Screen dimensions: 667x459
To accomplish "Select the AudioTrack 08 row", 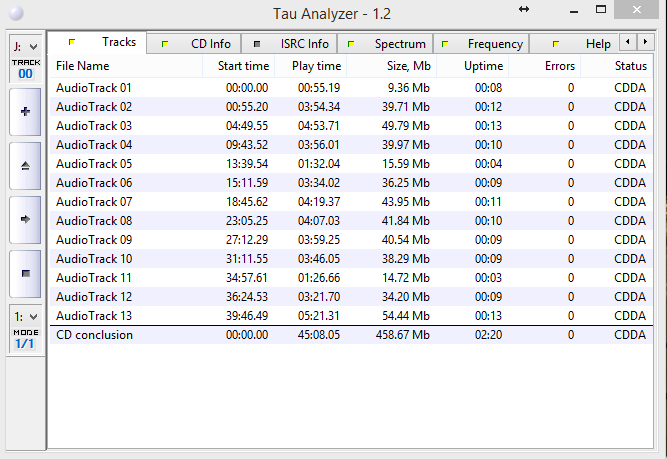I will [x=351, y=221].
